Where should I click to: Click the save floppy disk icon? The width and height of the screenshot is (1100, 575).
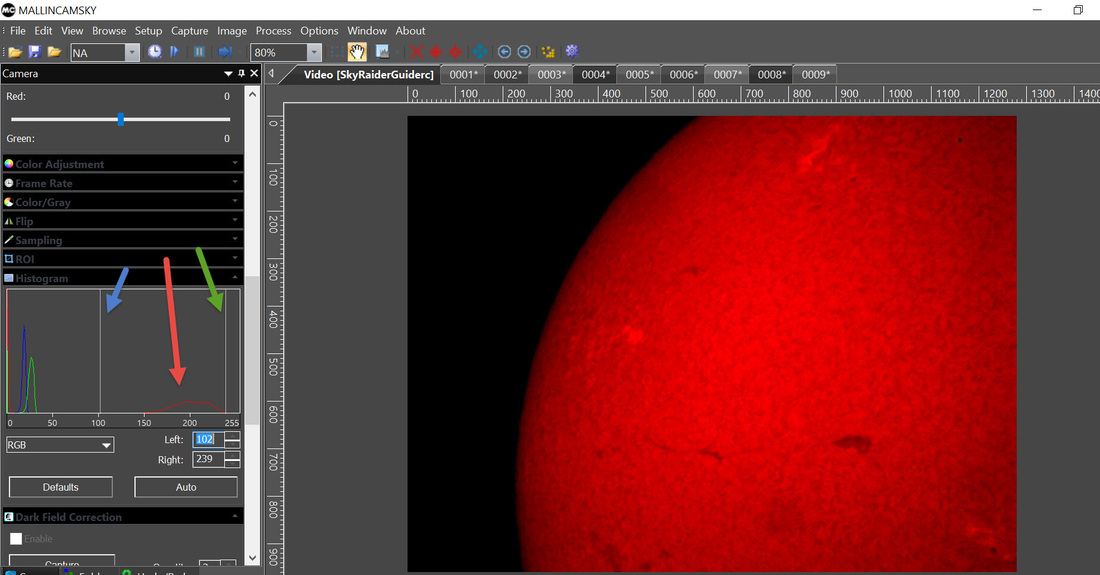pos(34,52)
